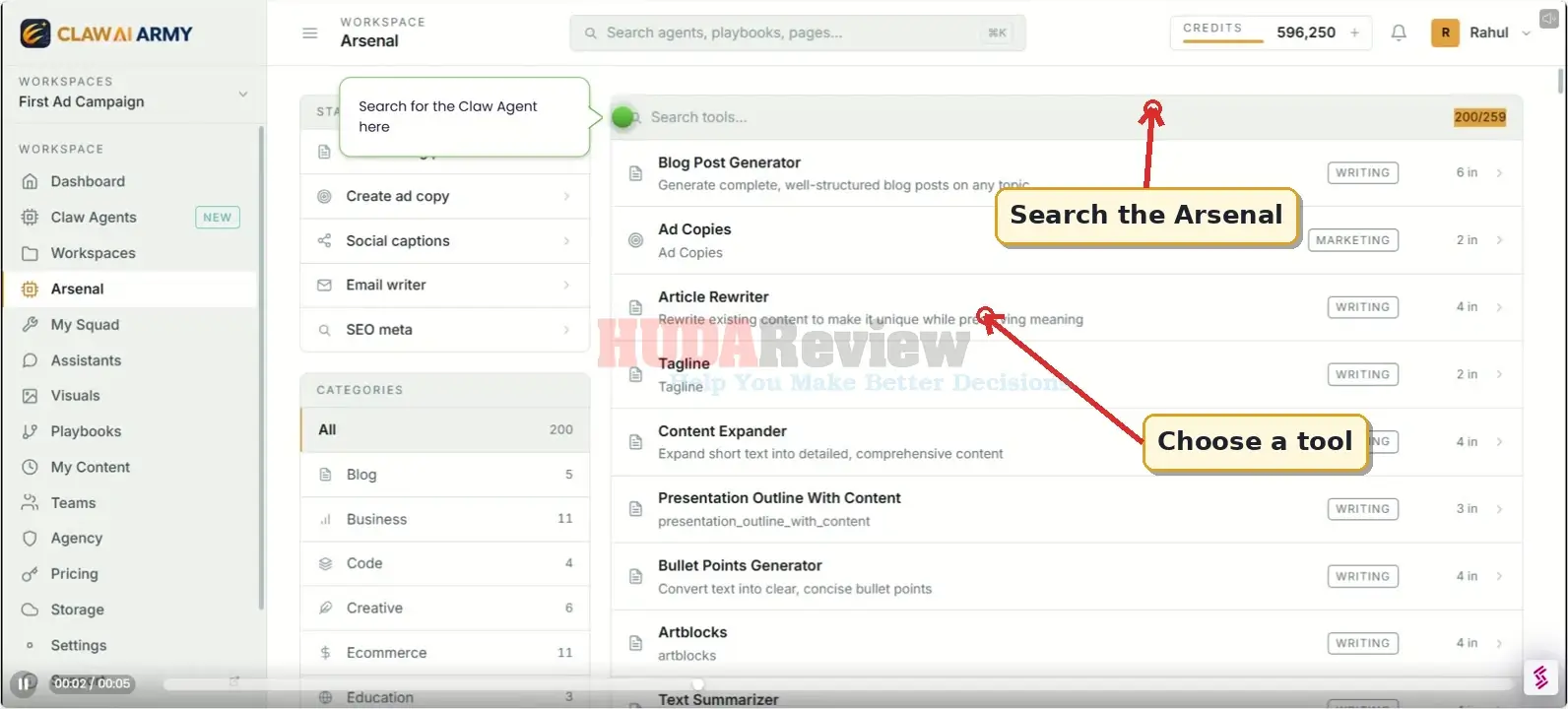Image resolution: width=1568 pixels, height=709 pixels.
Task: Click the WRITING tag on Blog Post Generator
Action: click(x=1362, y=173)
